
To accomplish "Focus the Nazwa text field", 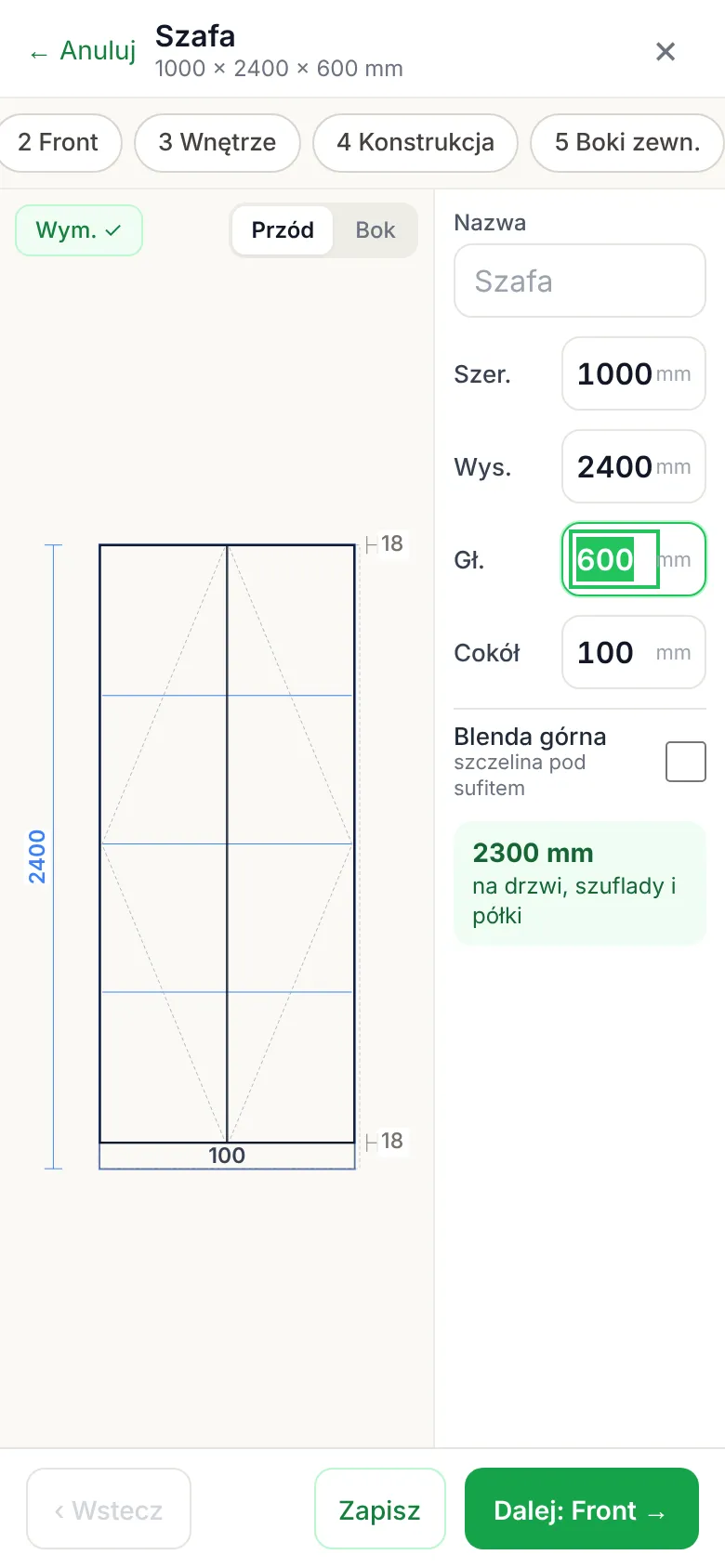I will (x=580, y=281).
